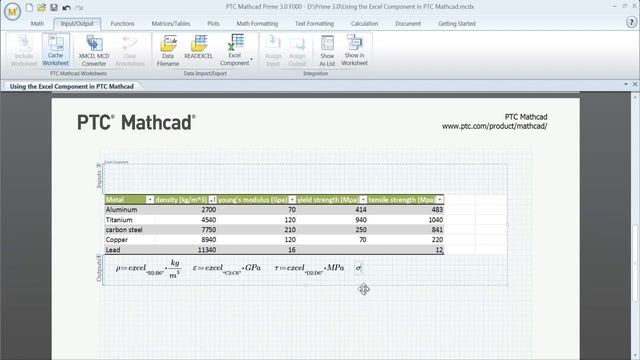Open the yield strength filter dropdown
640x360 pixels.
pyautogui.click(x=363, y=200)
